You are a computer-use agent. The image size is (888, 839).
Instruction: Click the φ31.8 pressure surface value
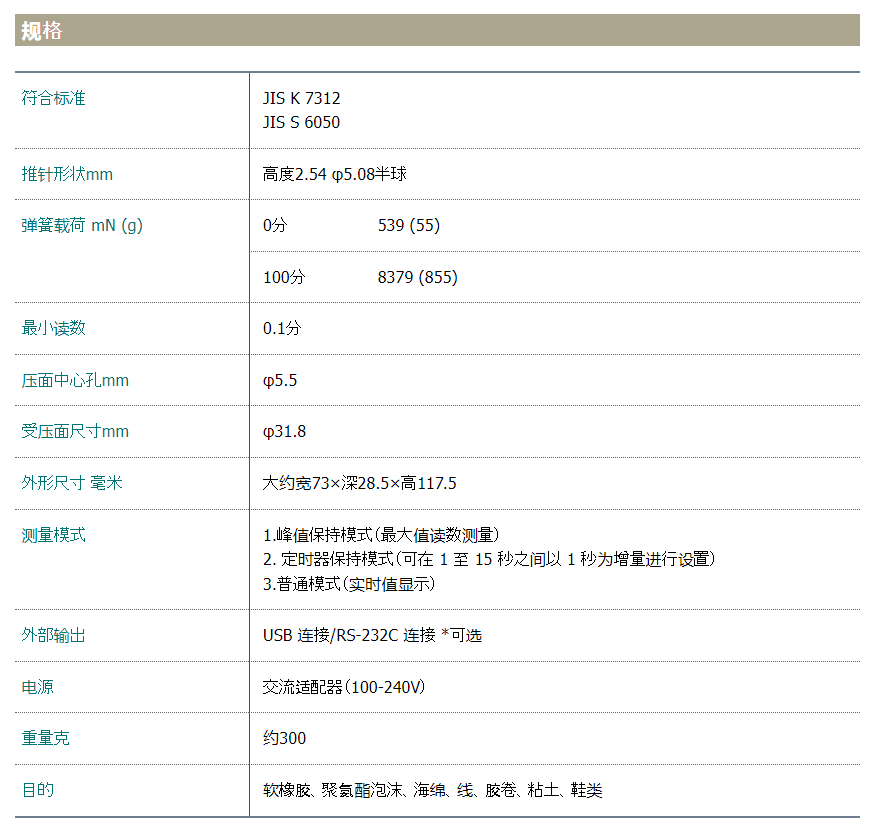[x=284, y=431]
